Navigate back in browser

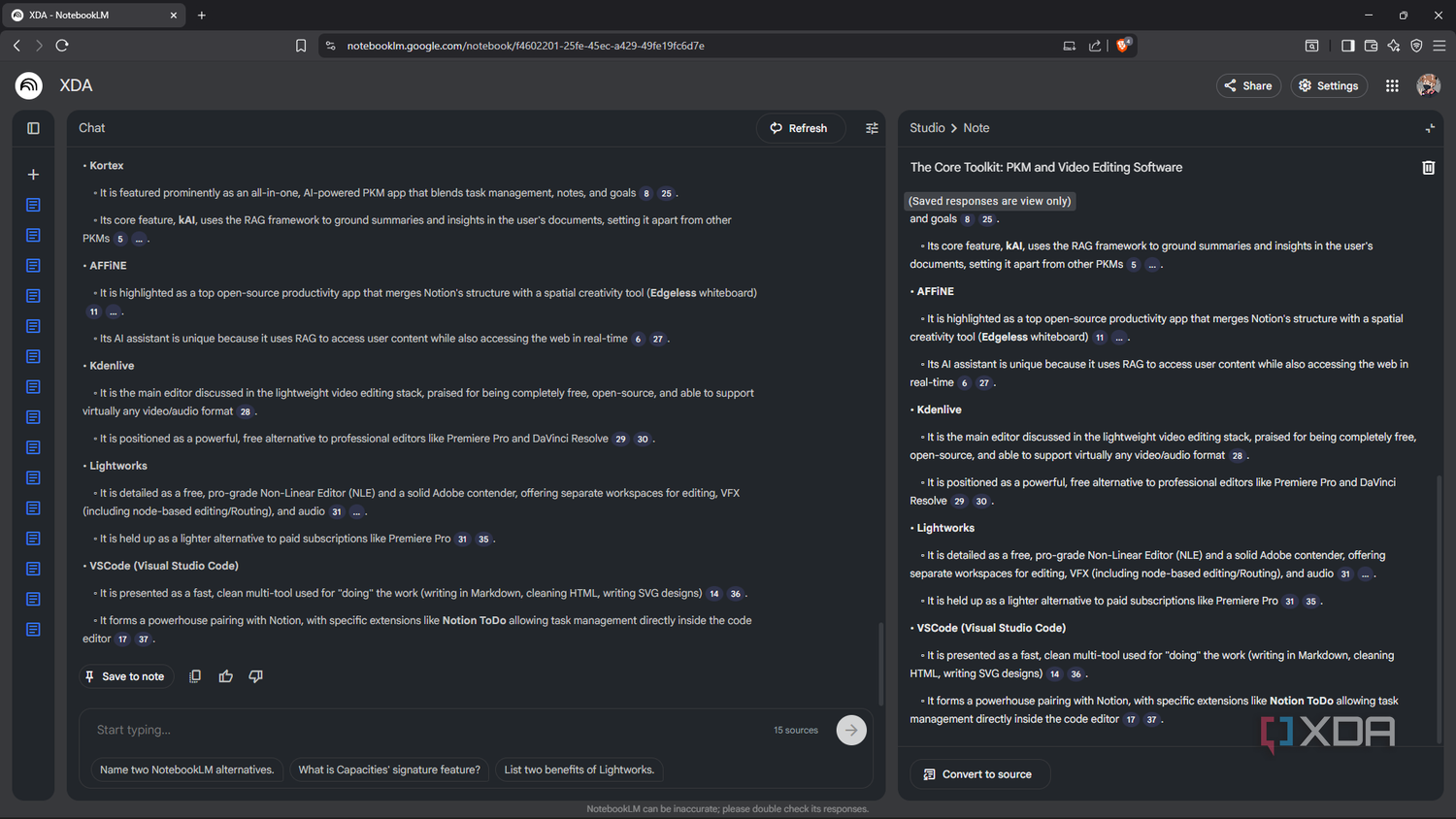[17, 46]
